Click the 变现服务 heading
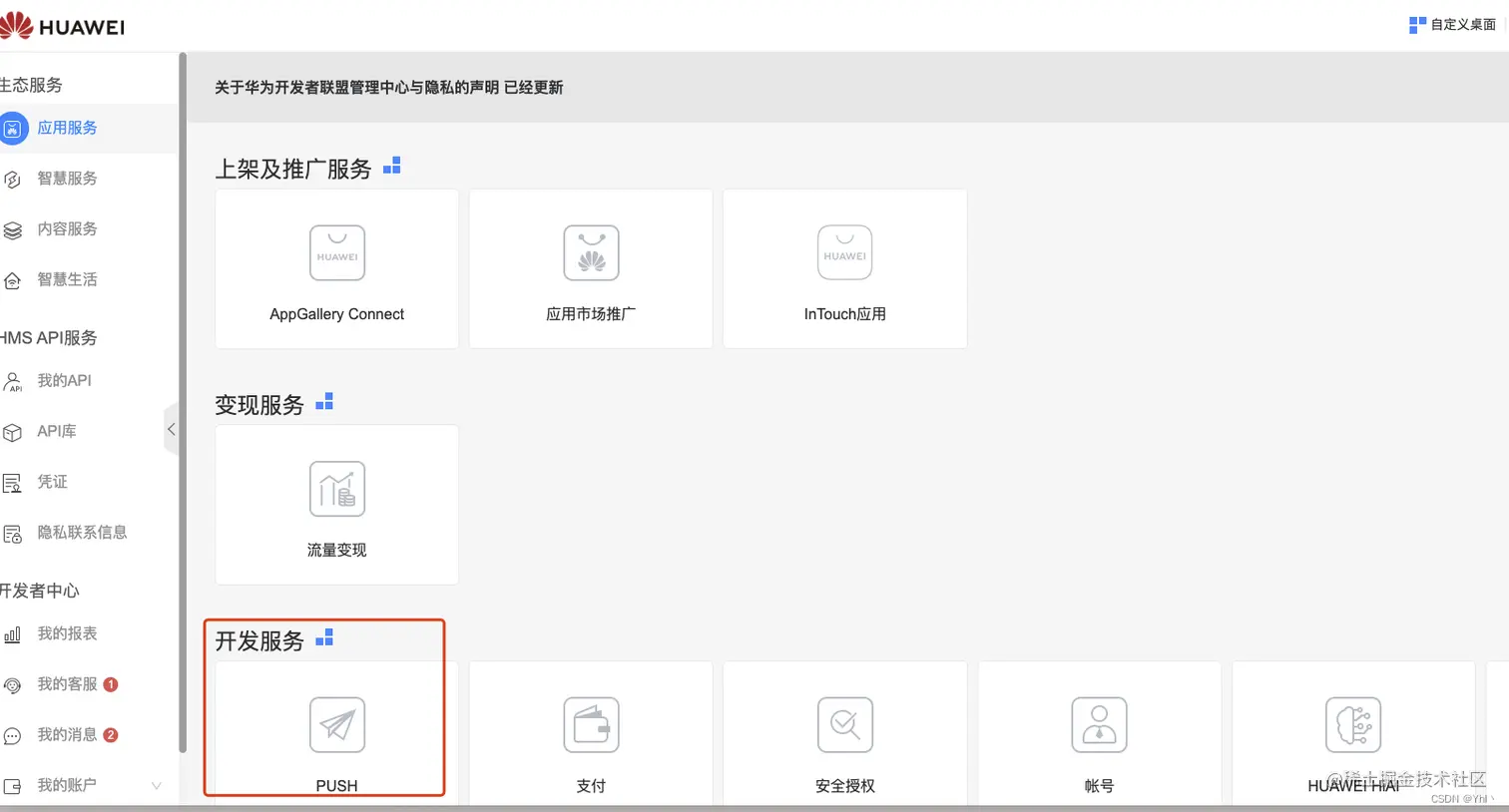The width and height of the screenshot is (1509, 812). click(x=259, y=405)
